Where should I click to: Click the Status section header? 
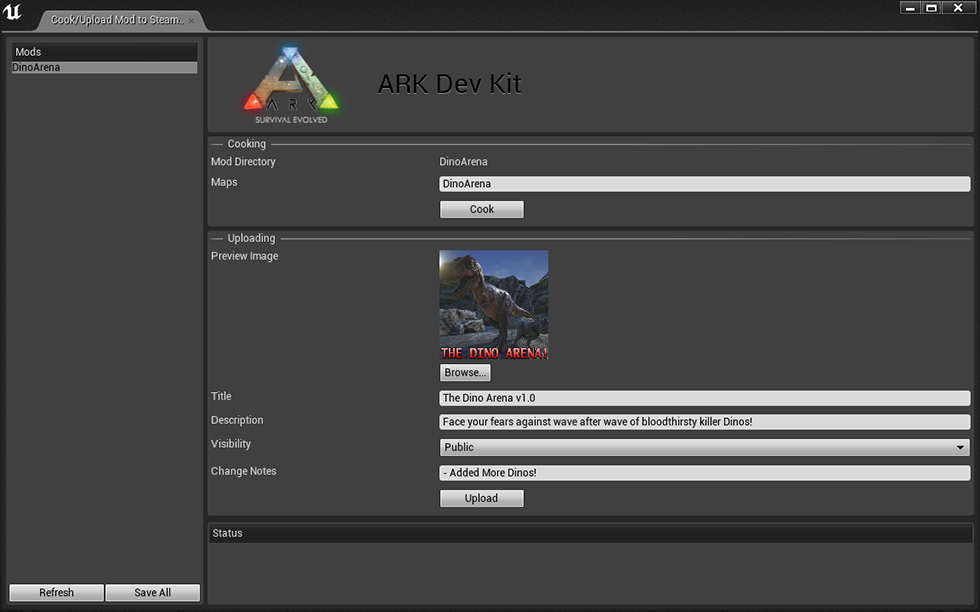coord(227,533)
